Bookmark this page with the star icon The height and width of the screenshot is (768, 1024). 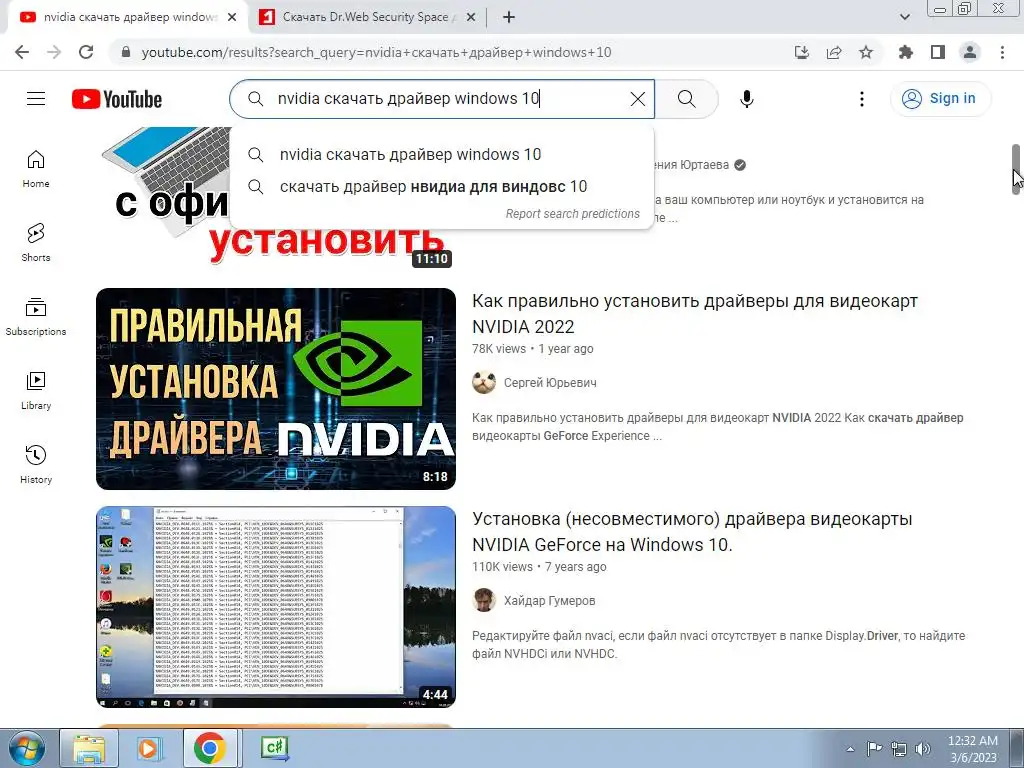[x=866, y=52]
